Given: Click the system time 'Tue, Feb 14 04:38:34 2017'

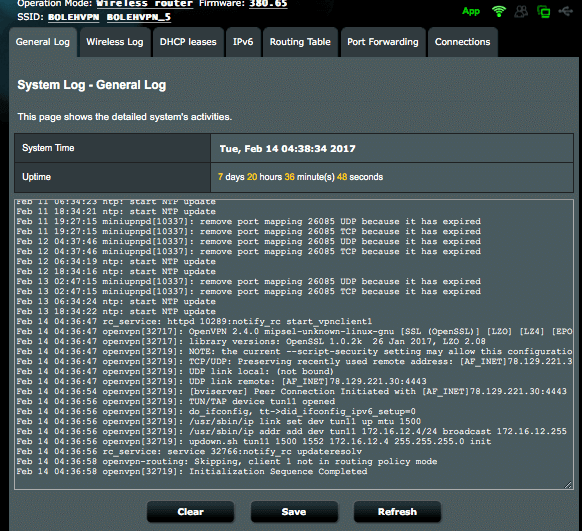Looking at the screenshot, I should (x=288, y=149).
